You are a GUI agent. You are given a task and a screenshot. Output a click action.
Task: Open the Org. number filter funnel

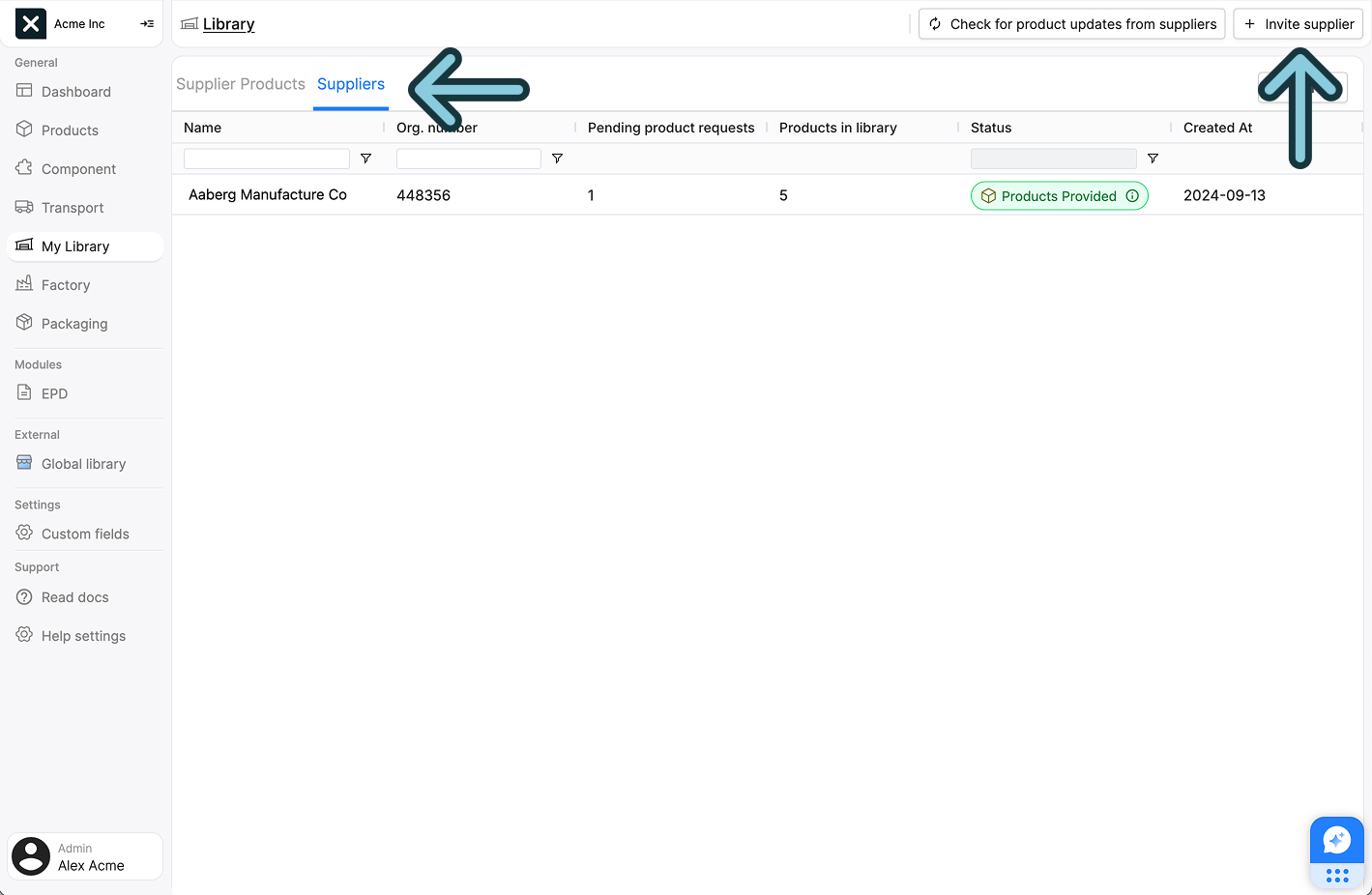coord(557,158)
